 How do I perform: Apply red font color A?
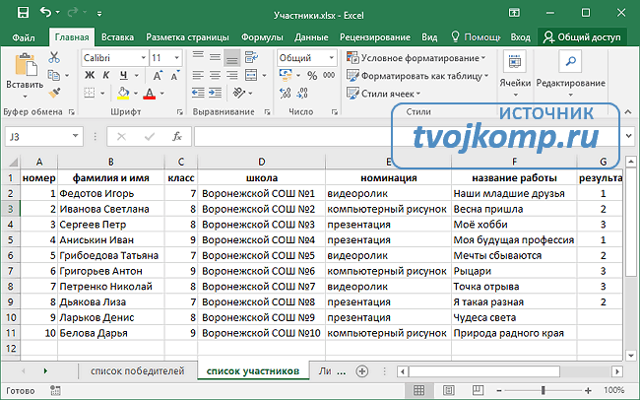point(149,93)
